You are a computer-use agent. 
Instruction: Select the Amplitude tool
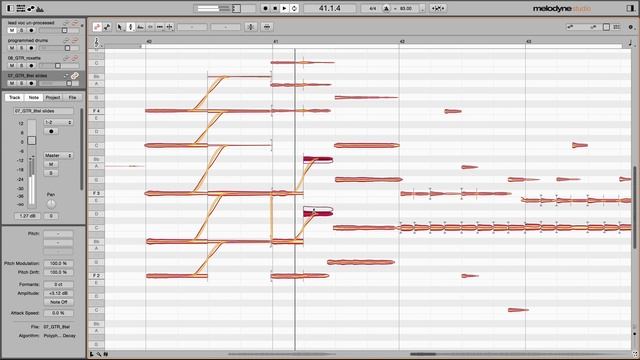pyautogui.click(x=150, y=27)
